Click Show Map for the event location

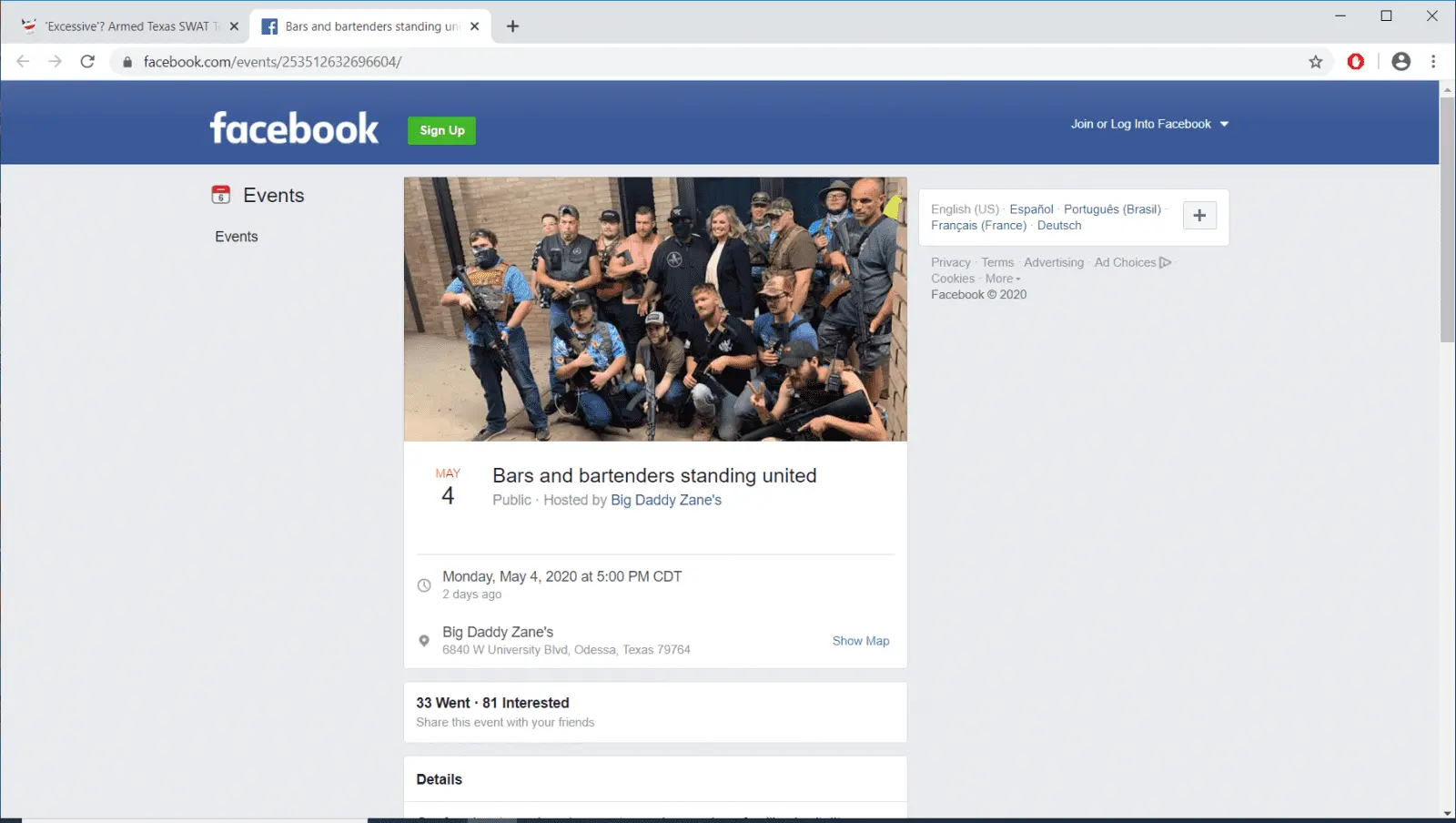[860, 641]
